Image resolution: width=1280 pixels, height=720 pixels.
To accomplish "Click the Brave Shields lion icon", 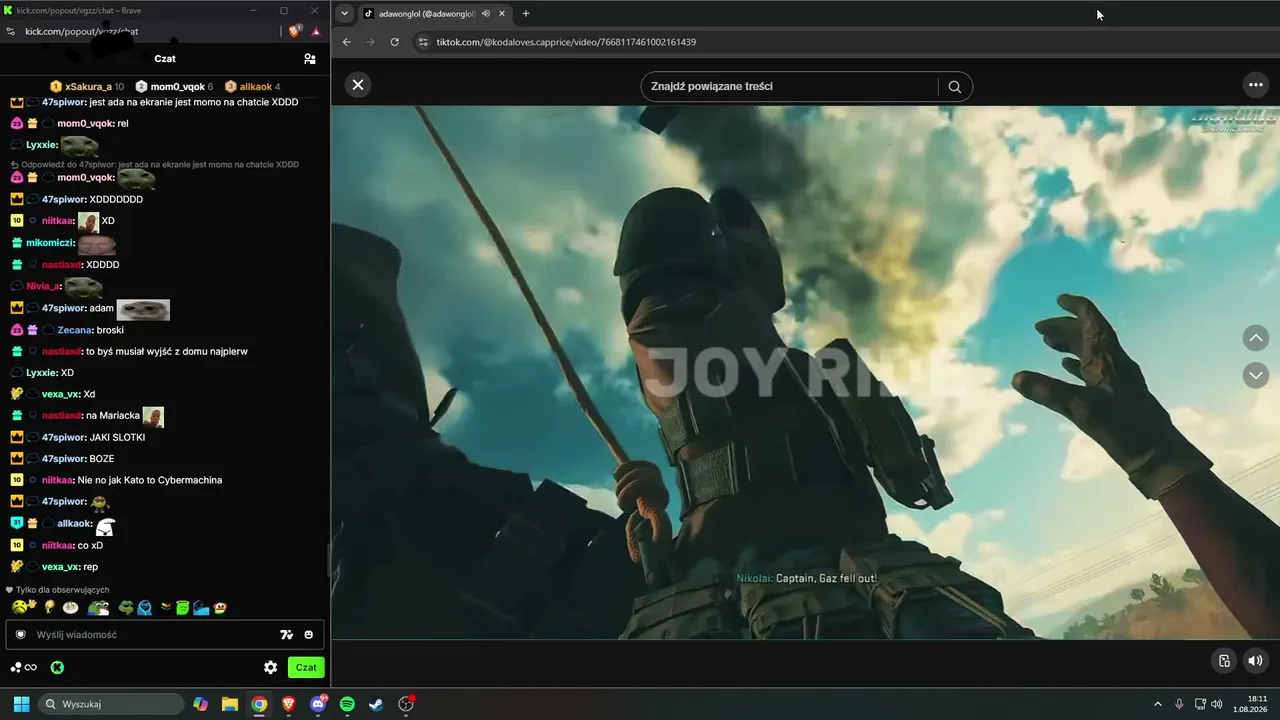I will tap(295, 31).
